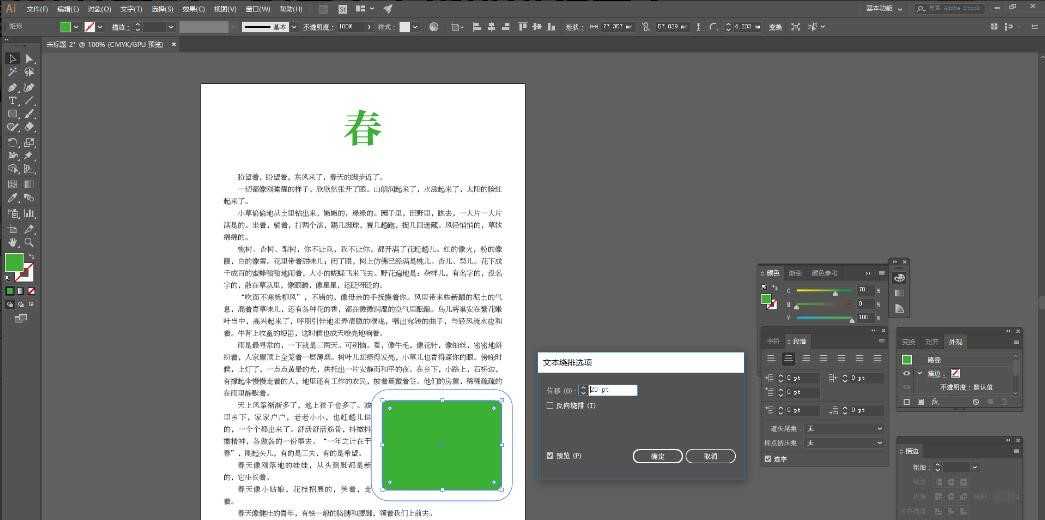Screen dimensions: 1045x520
Task: Select the Column Graph tool
Action: (x=29, y=213)
